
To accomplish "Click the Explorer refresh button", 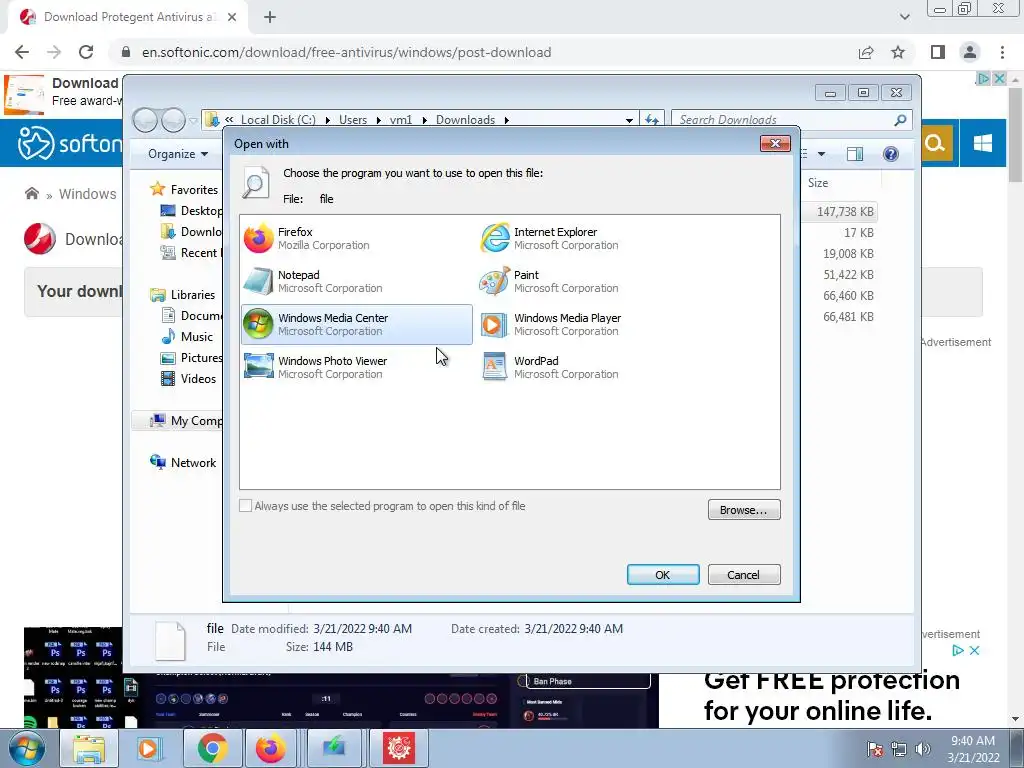I will (652, 120).
